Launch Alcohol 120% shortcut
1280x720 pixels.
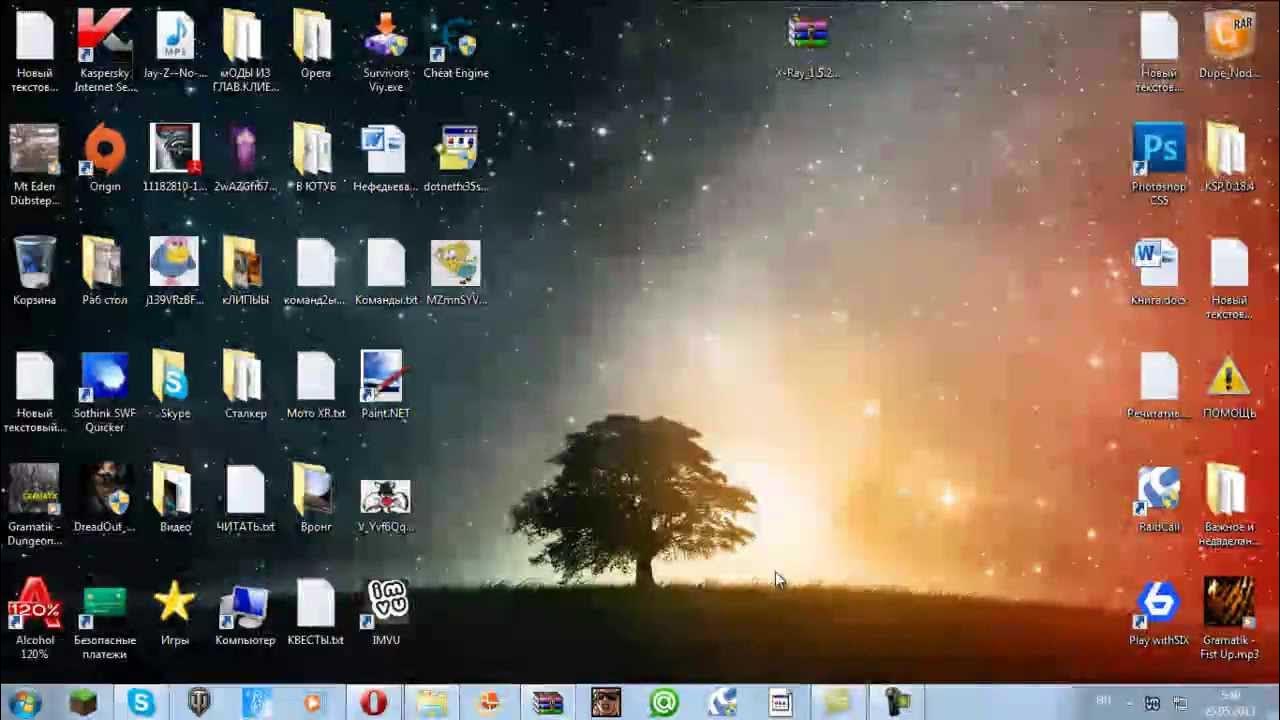34,602
